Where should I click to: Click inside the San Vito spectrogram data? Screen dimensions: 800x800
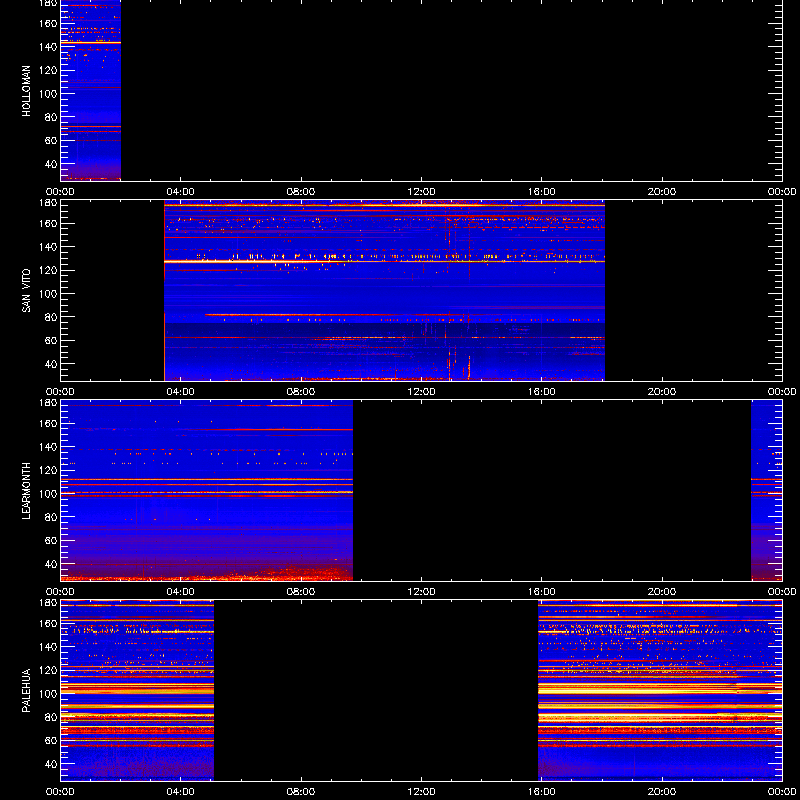pyautogui.click(x=384, y=290)
